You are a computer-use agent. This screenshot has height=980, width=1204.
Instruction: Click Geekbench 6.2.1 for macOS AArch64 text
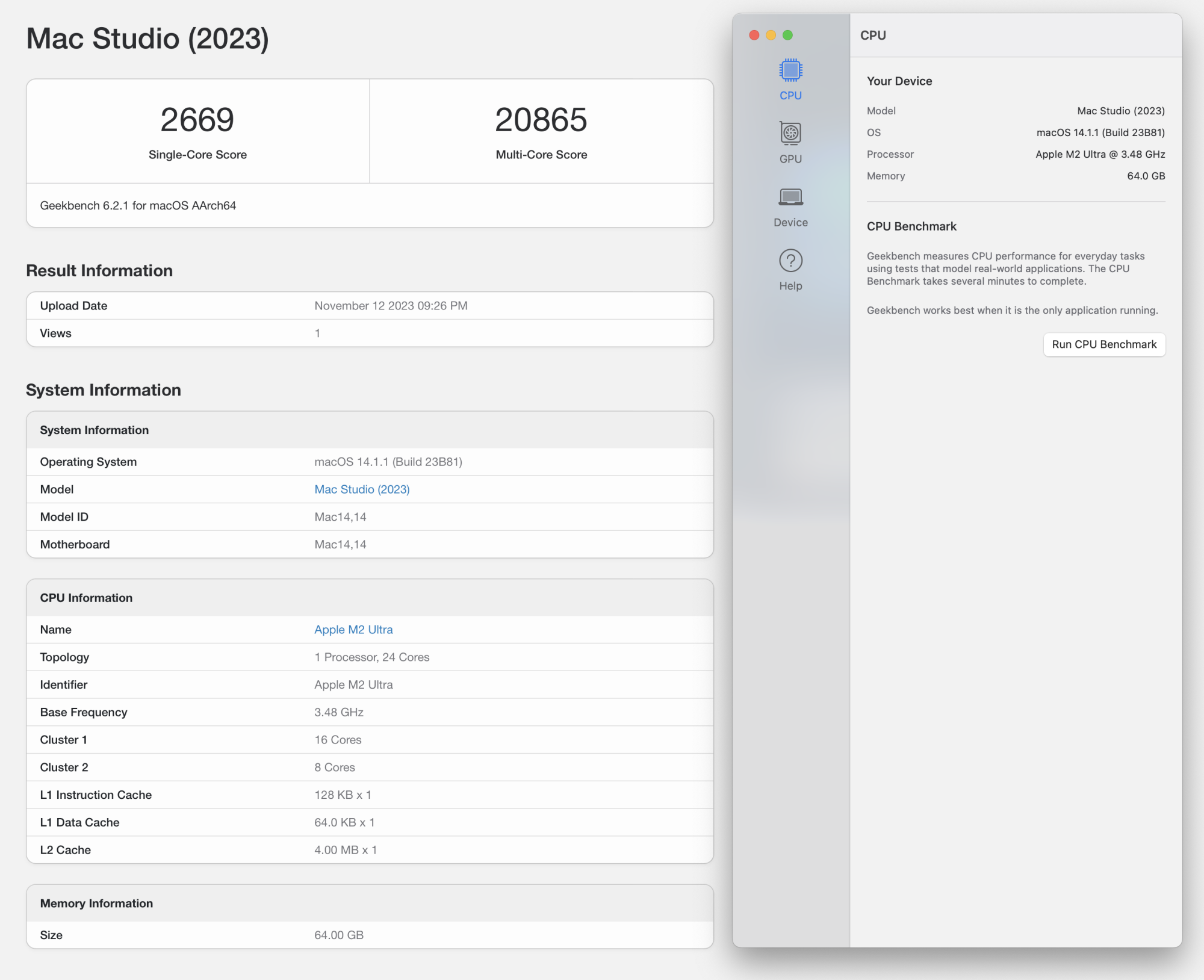(x=138, y=205)
